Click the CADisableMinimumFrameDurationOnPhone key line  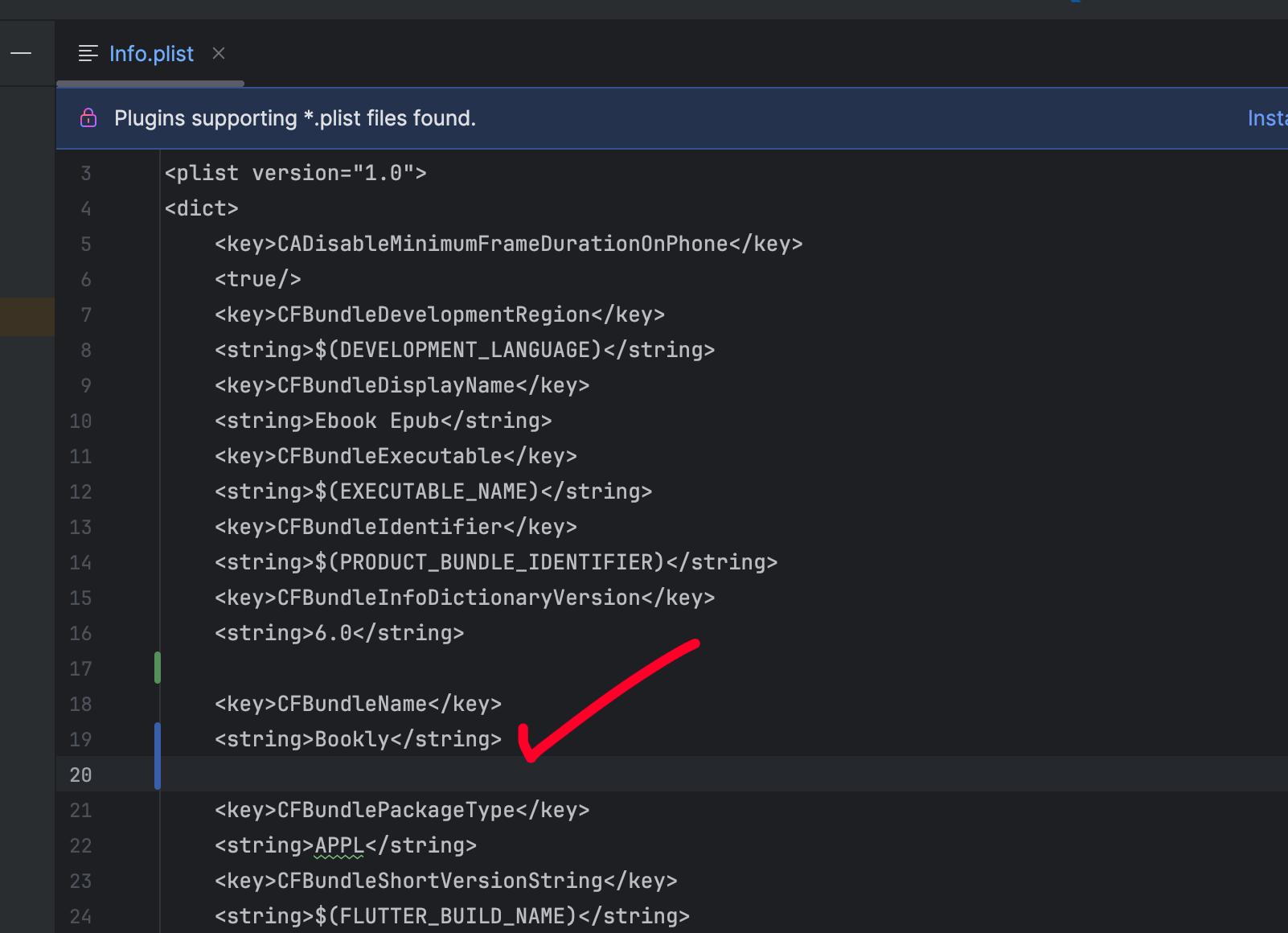pyautogui.click(x=508, y=244)
